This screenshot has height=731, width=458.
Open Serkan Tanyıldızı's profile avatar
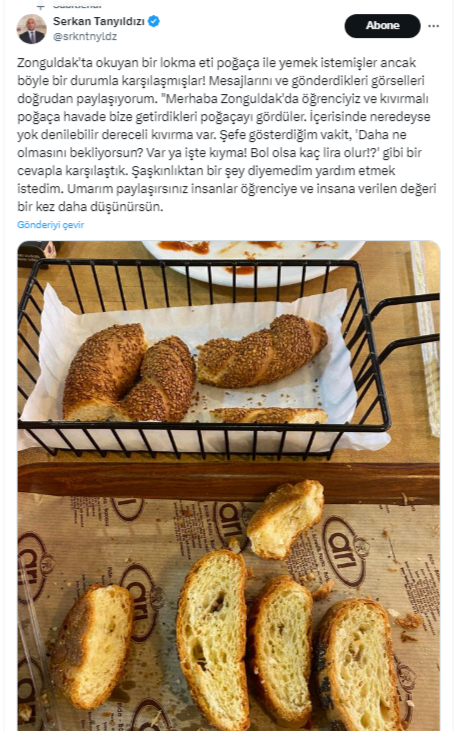pyautogui.click(x=32, y=29)
